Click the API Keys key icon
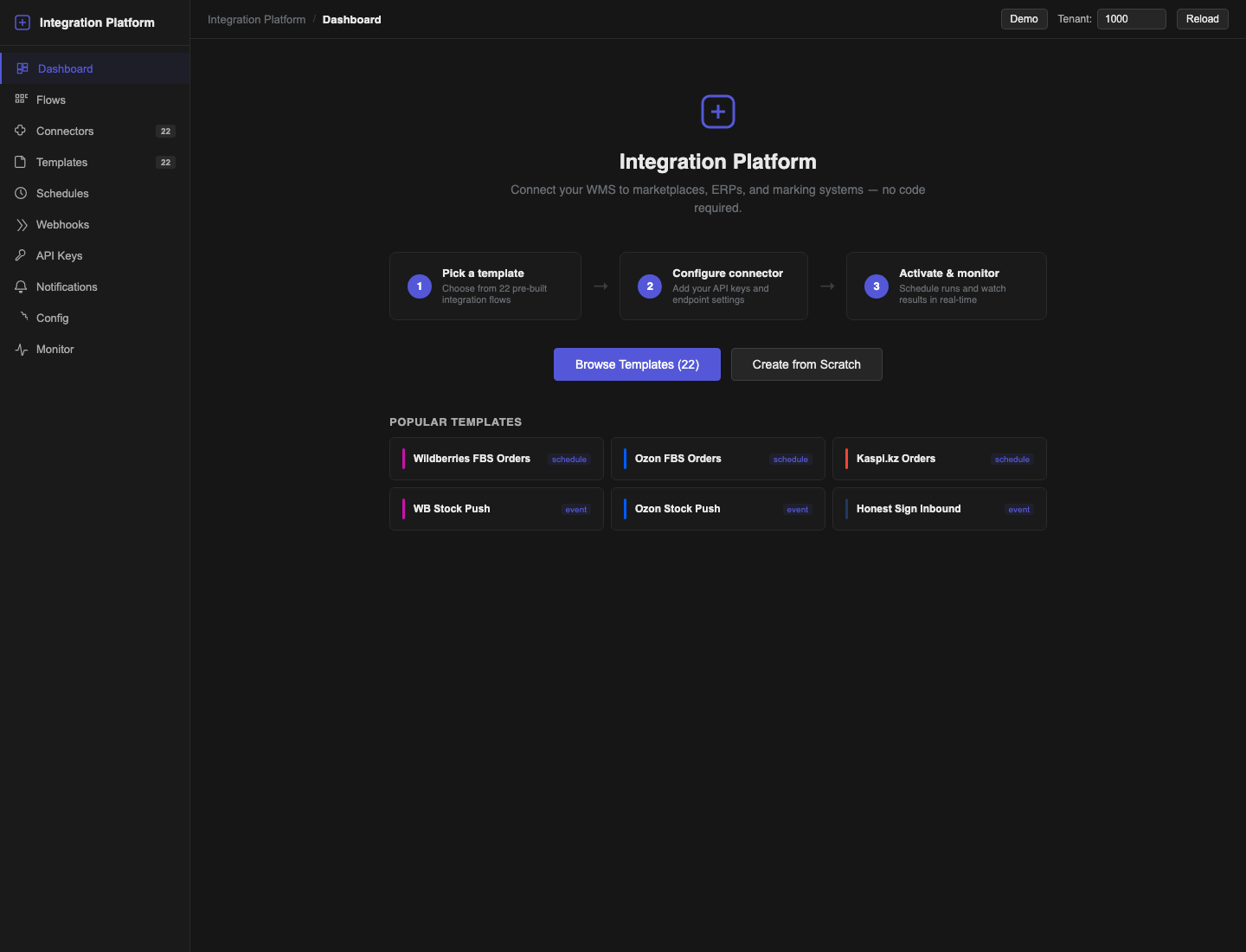This screenshot has width=1246, height=952. pos(21,255)
